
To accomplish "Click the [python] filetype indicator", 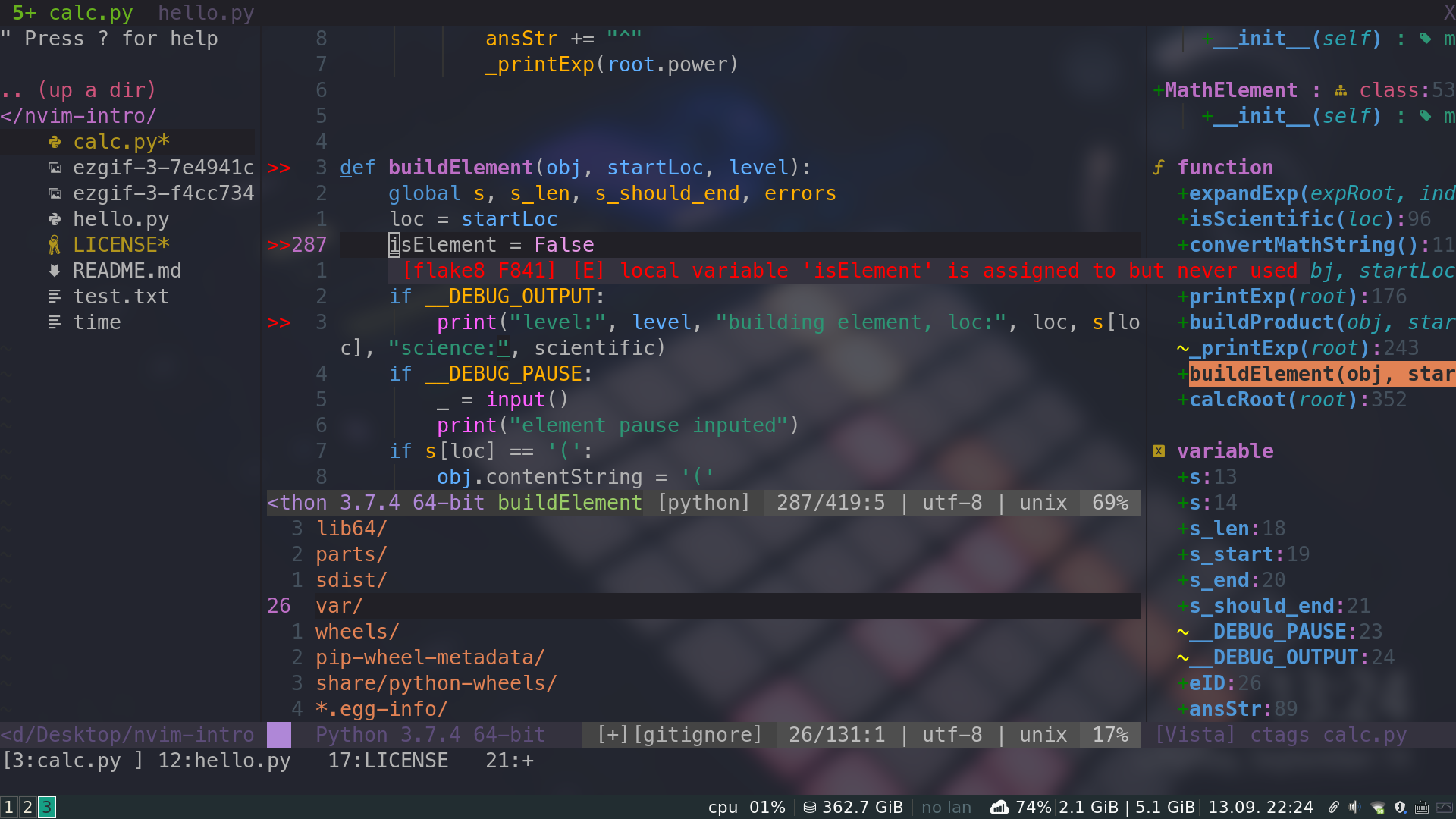I will tap(704, 503).
